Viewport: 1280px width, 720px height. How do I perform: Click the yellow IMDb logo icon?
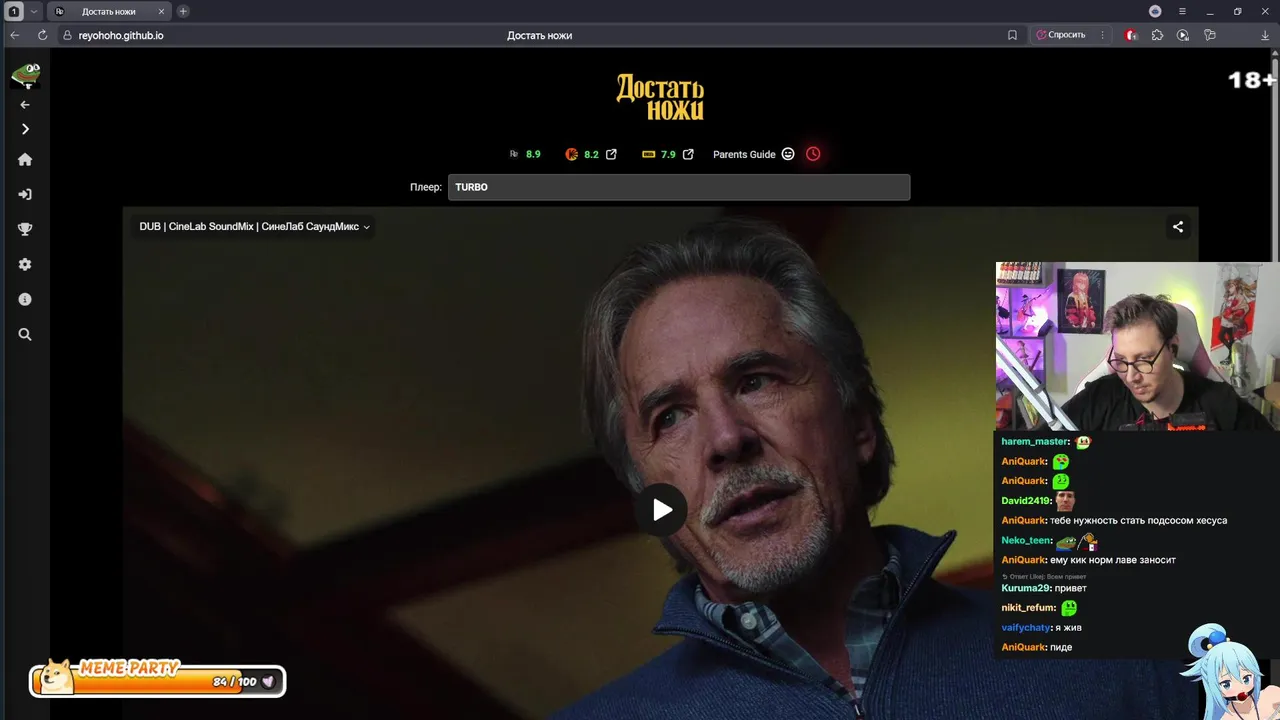[x=648, y=154]
